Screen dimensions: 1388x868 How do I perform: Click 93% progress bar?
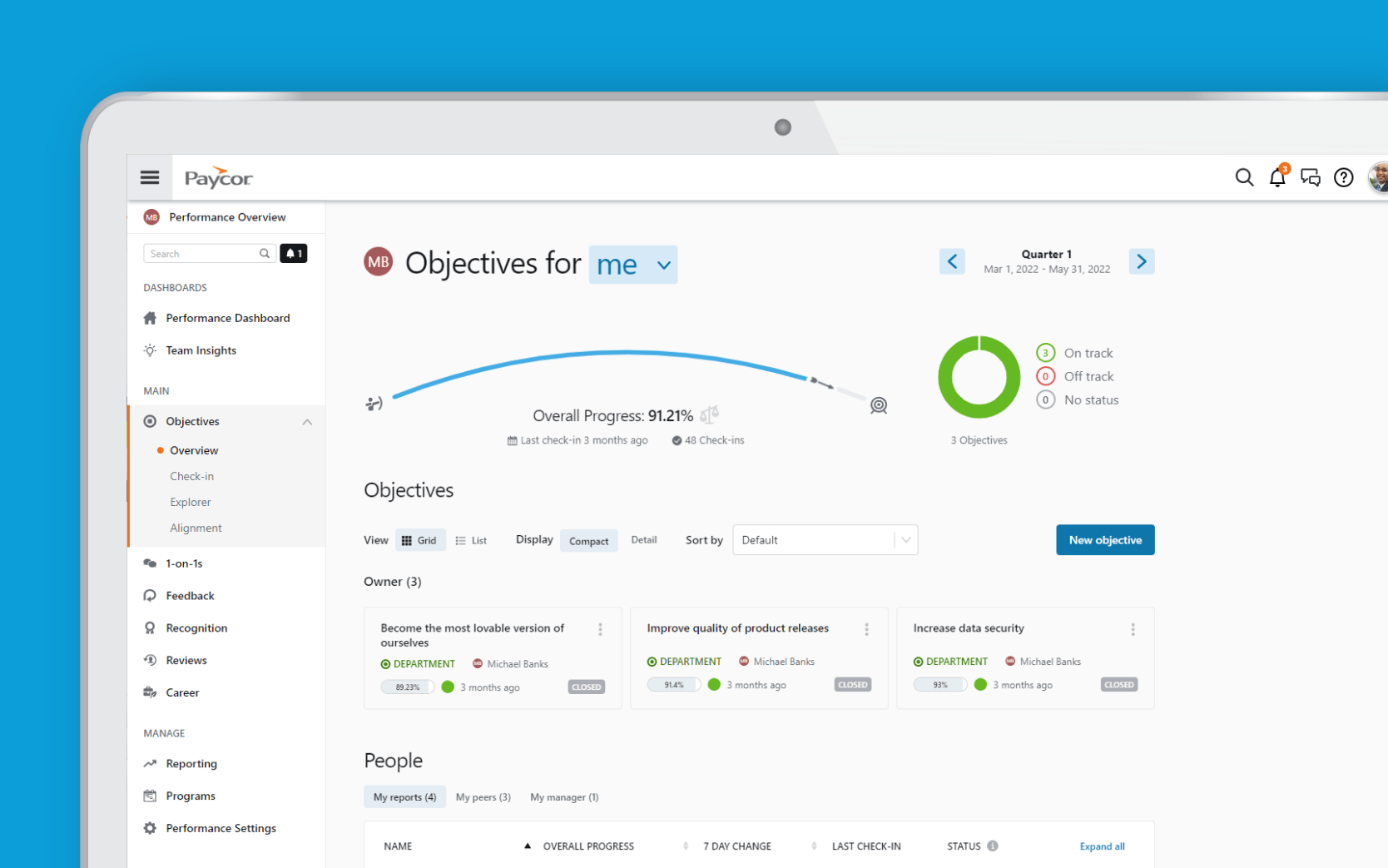point(940,685)
